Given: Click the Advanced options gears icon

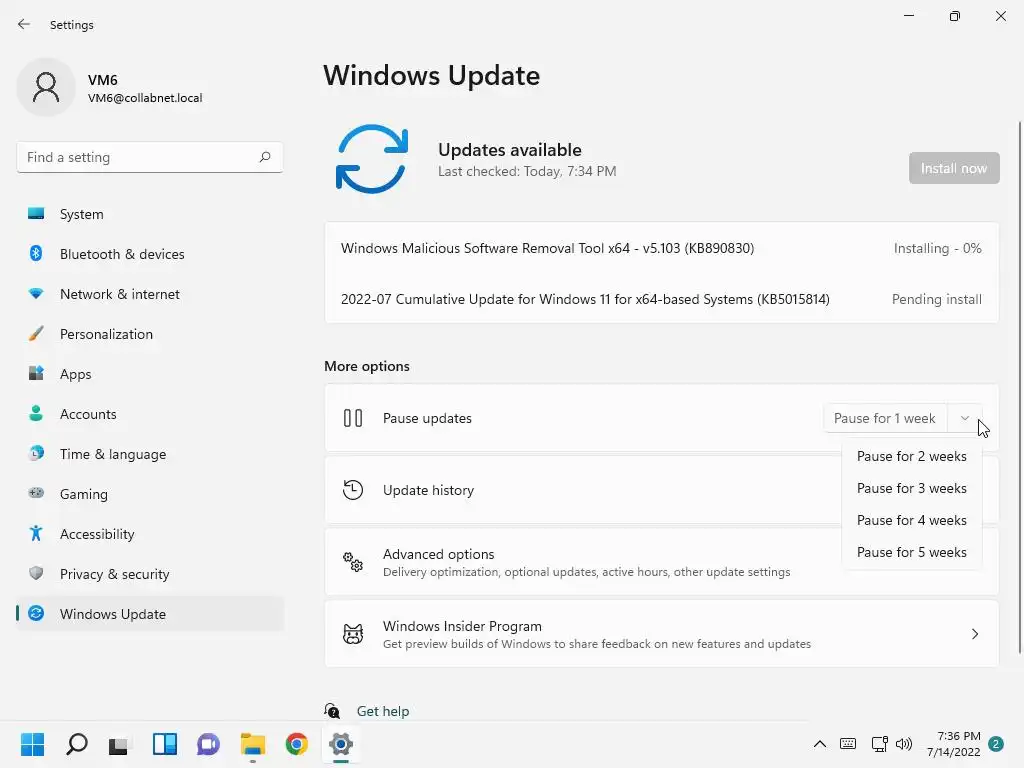Looking at the screenshot, I should 353,562.
